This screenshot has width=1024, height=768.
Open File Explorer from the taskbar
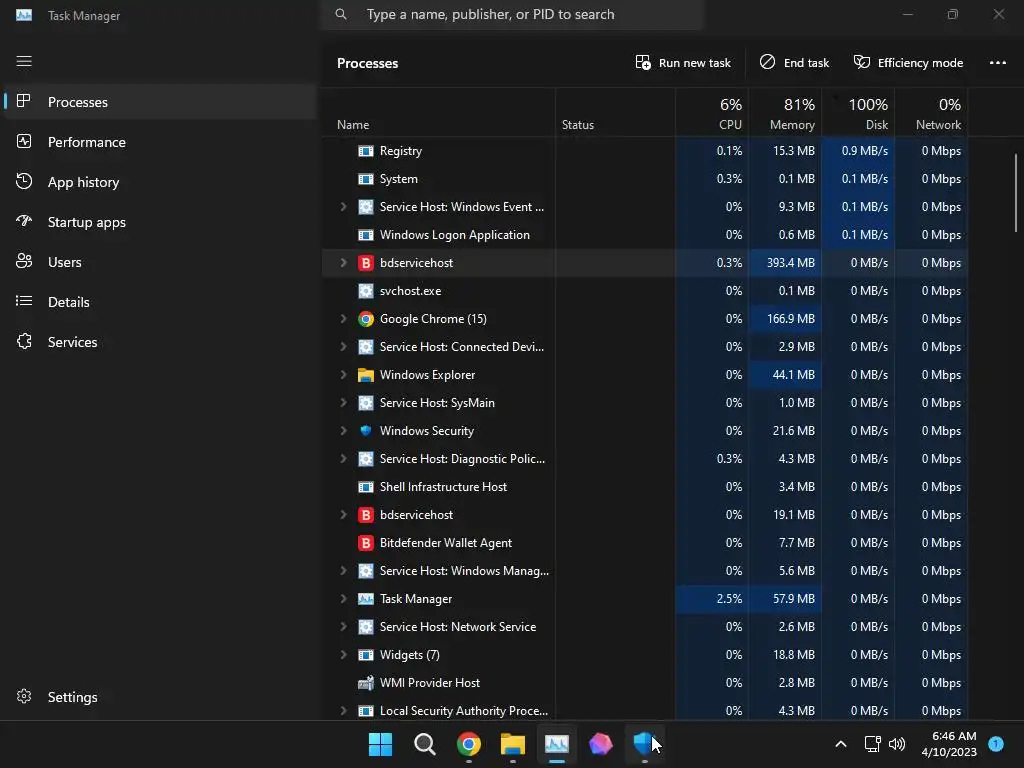tap(513, 744)
